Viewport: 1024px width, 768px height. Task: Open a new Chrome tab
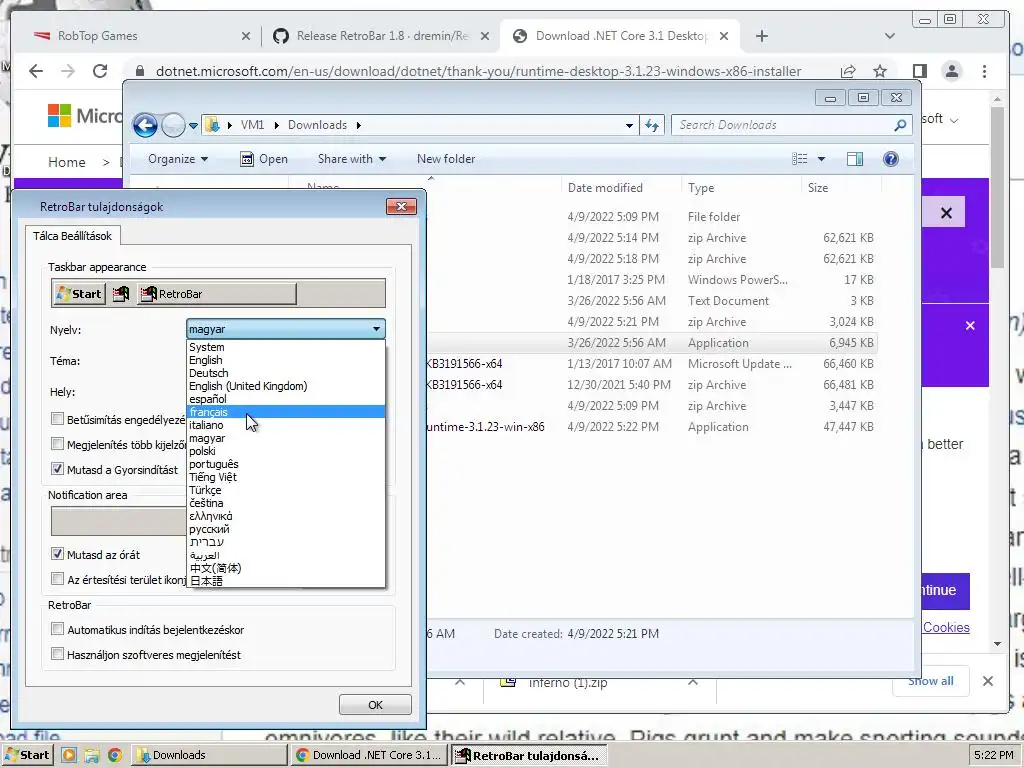point(761,36)
